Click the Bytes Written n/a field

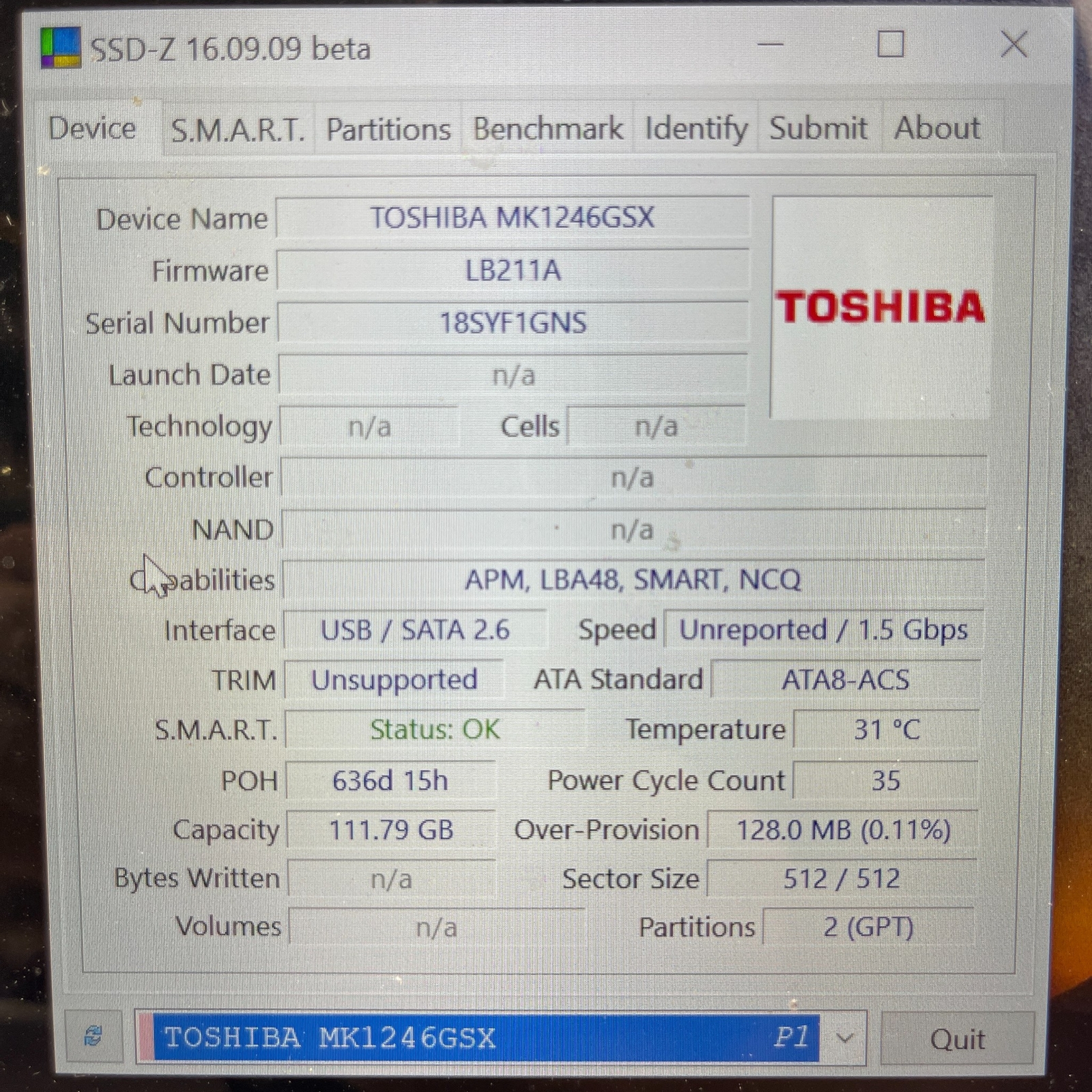[391, 878]
